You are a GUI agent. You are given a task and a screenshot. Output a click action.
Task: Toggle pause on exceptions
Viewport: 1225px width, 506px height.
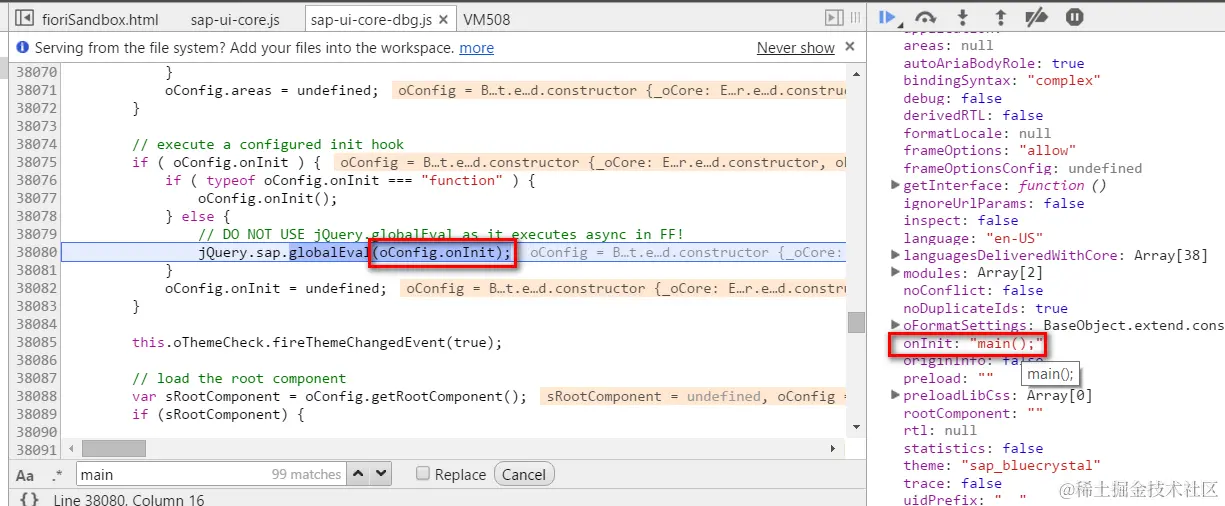click(1074, 17)
